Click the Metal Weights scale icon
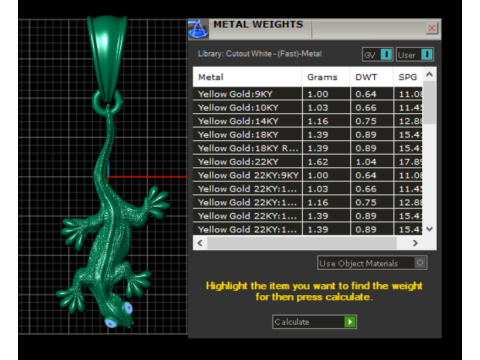 coord(198,29)
